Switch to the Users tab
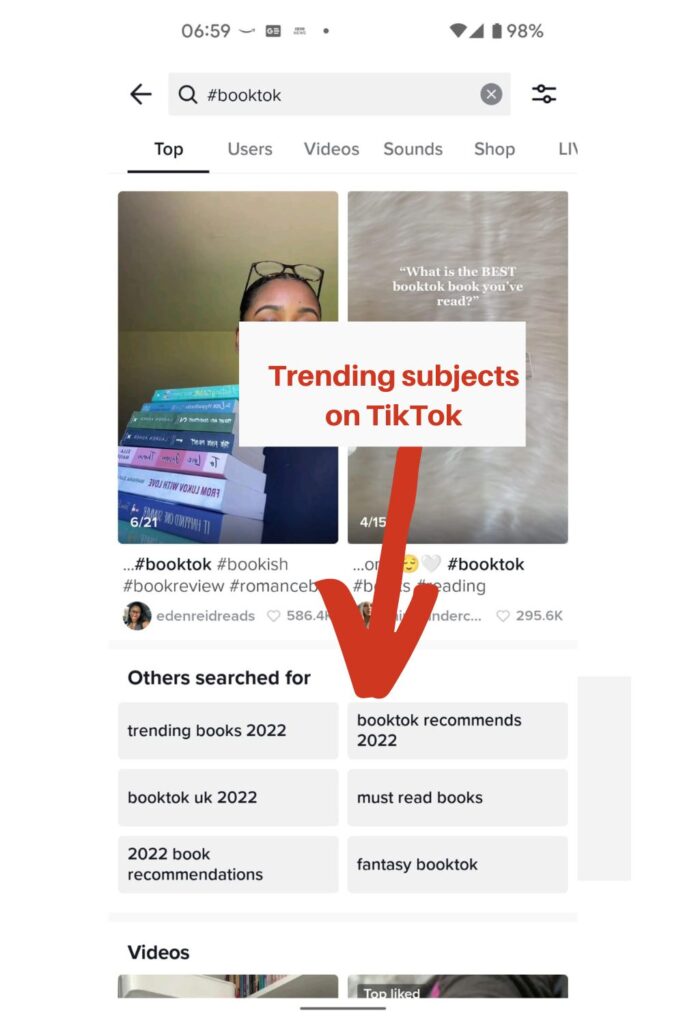The image size is (683, 1024). [x=249, y=149]
